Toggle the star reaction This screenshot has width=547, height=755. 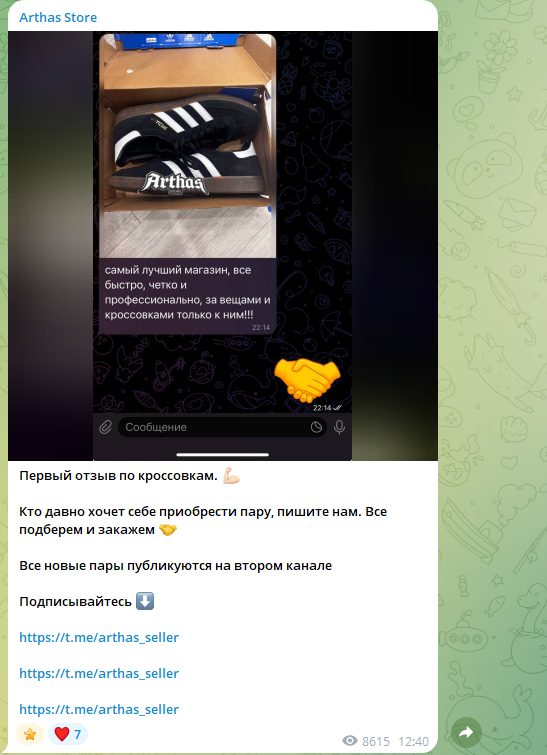point(30,734)
